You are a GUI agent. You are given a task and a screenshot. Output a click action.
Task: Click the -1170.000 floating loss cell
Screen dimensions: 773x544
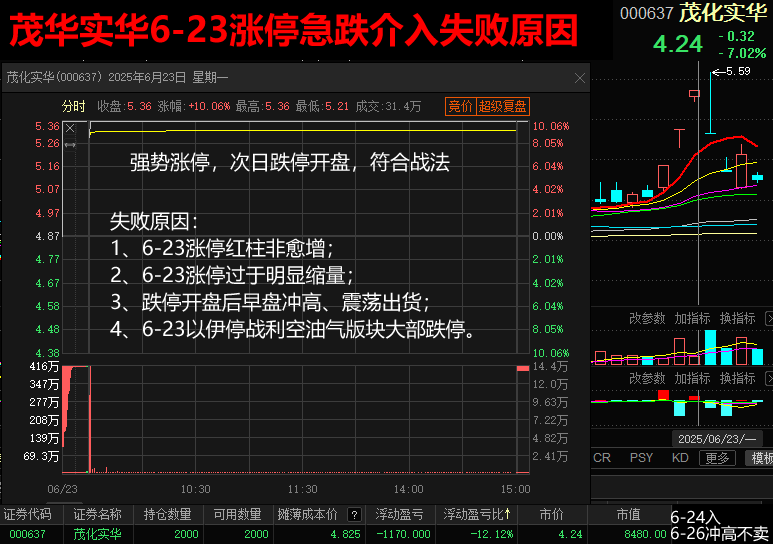[x=403, y=534]
